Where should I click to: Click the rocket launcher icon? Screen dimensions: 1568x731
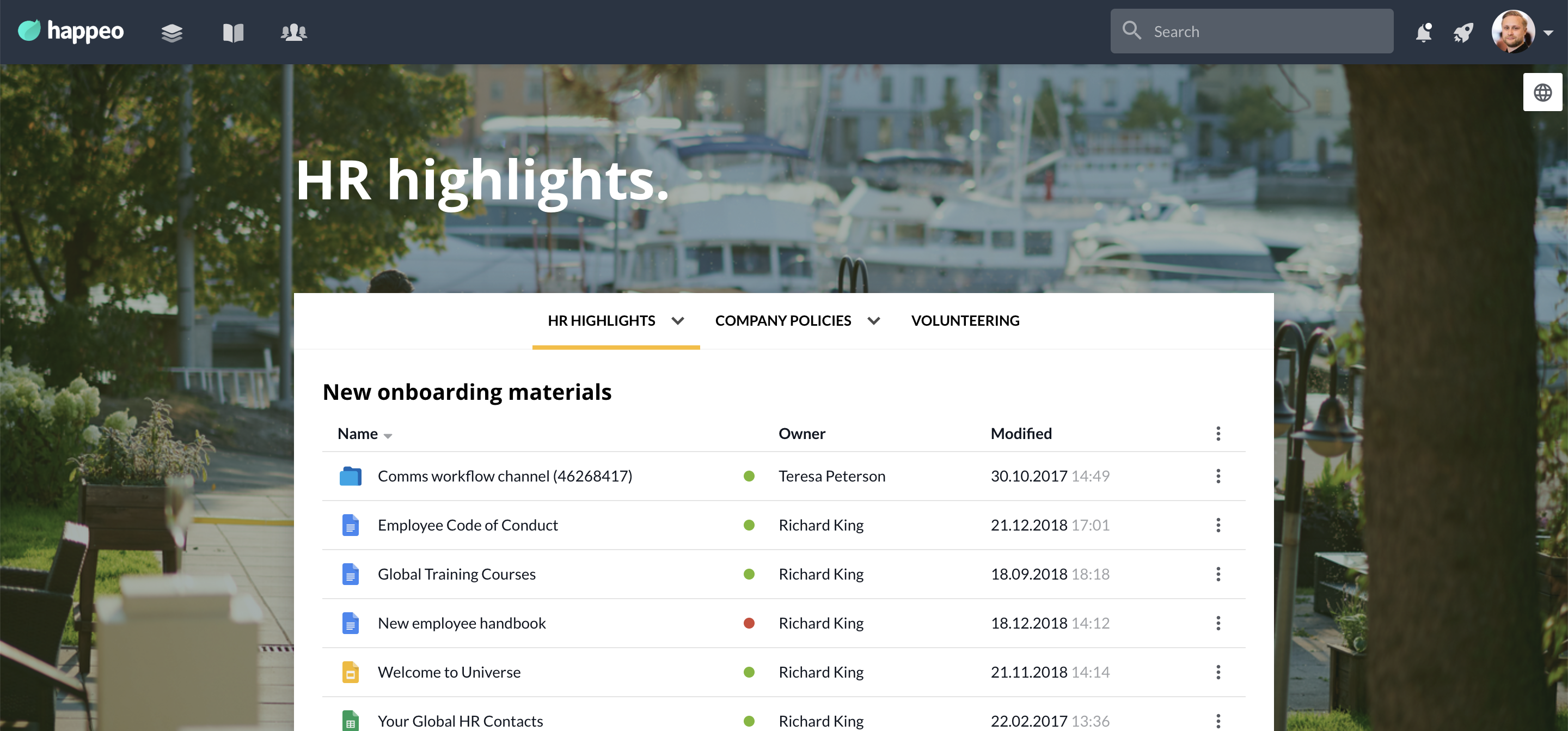1463,32
